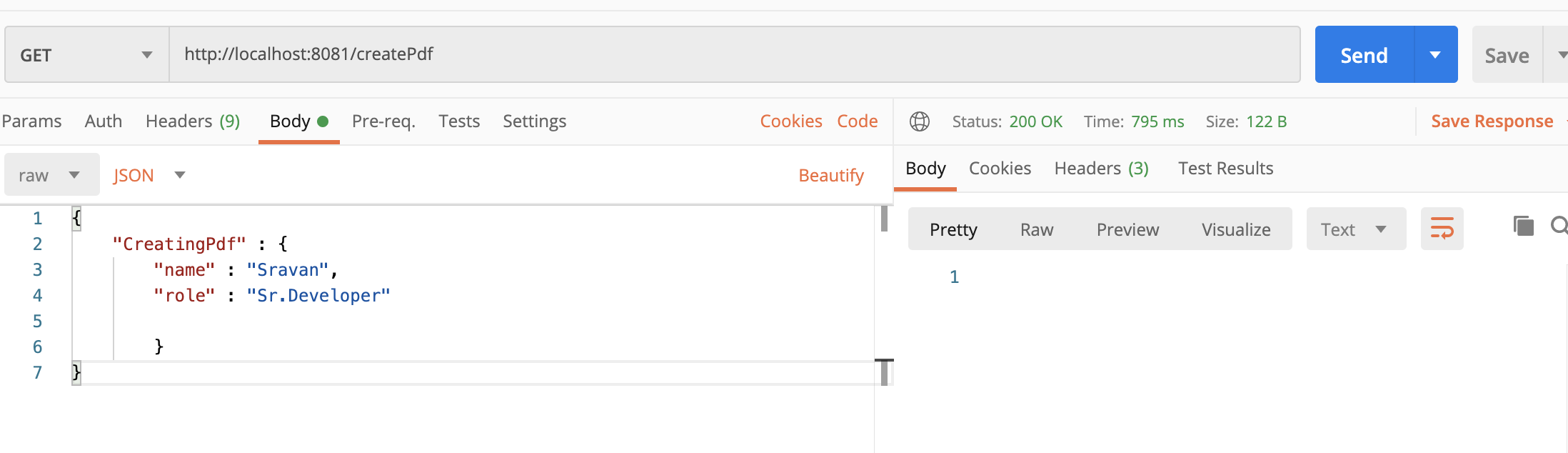Change the JSON format dropdown
The image size is (1568, 453).
point(149,175)
